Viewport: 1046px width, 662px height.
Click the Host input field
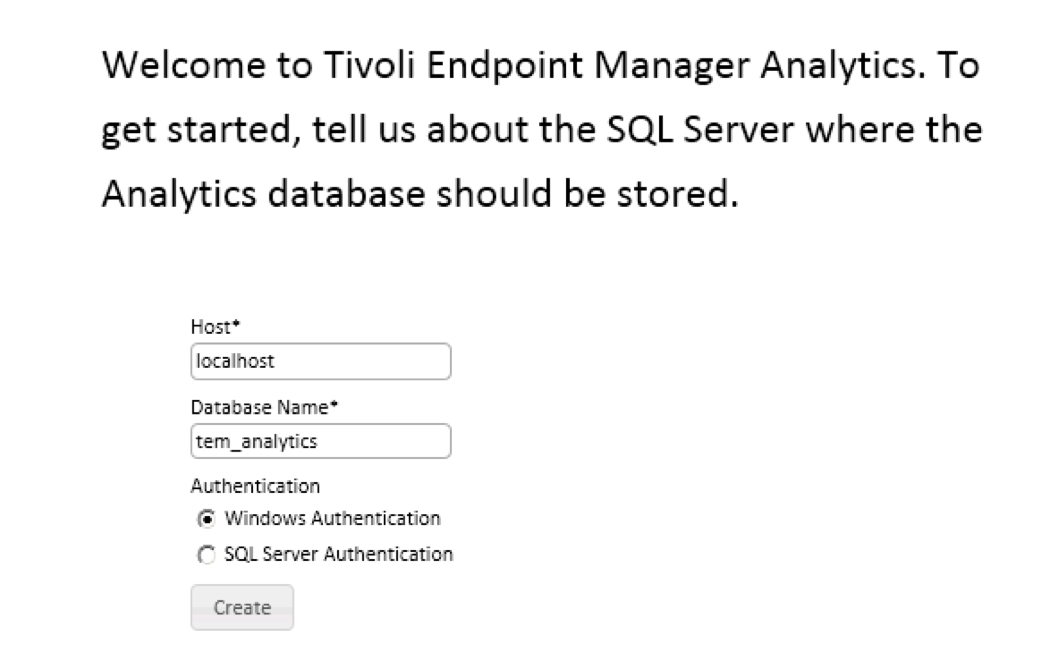pos(320,361)
